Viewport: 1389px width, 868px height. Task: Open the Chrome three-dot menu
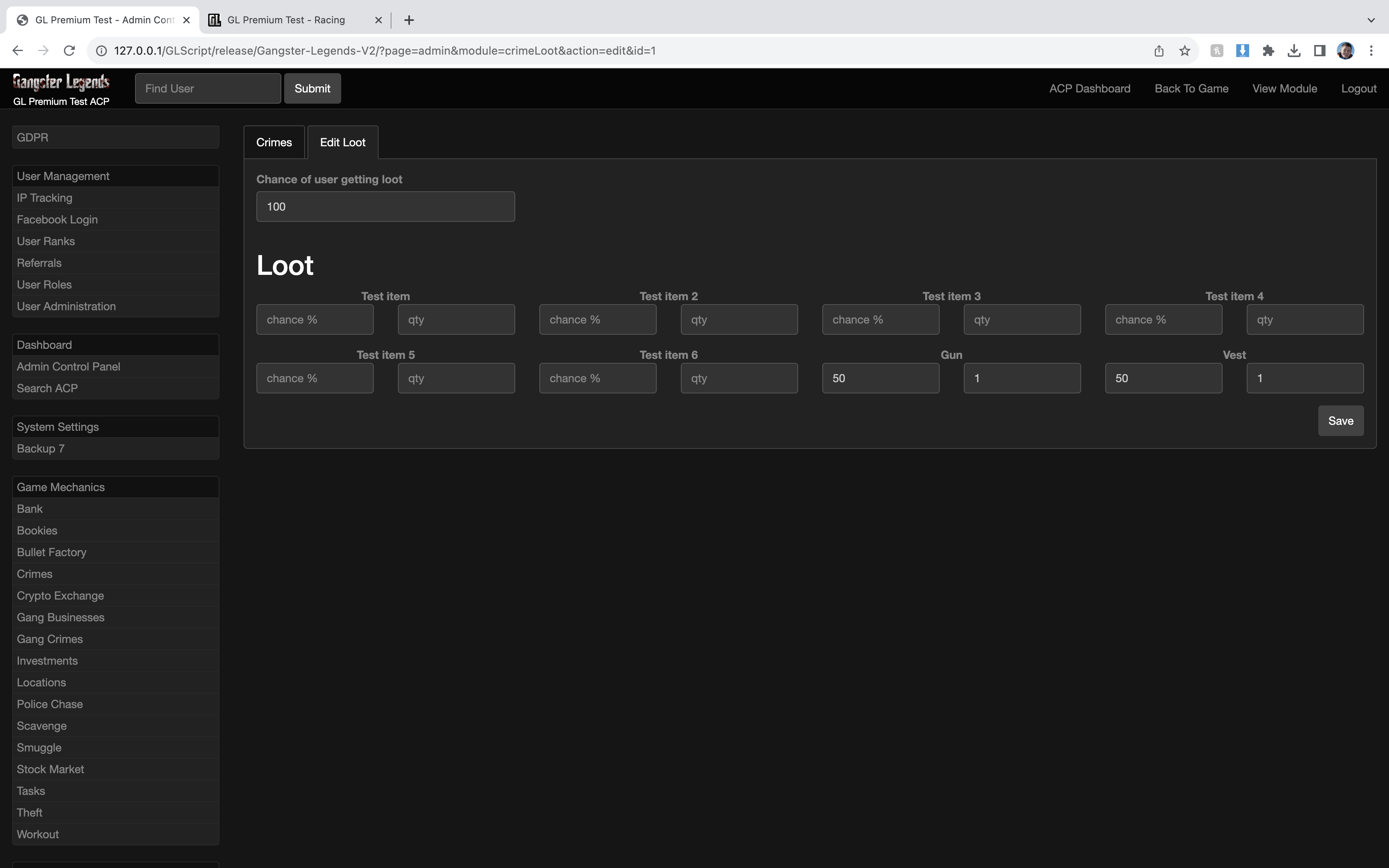coord(1371,51)
